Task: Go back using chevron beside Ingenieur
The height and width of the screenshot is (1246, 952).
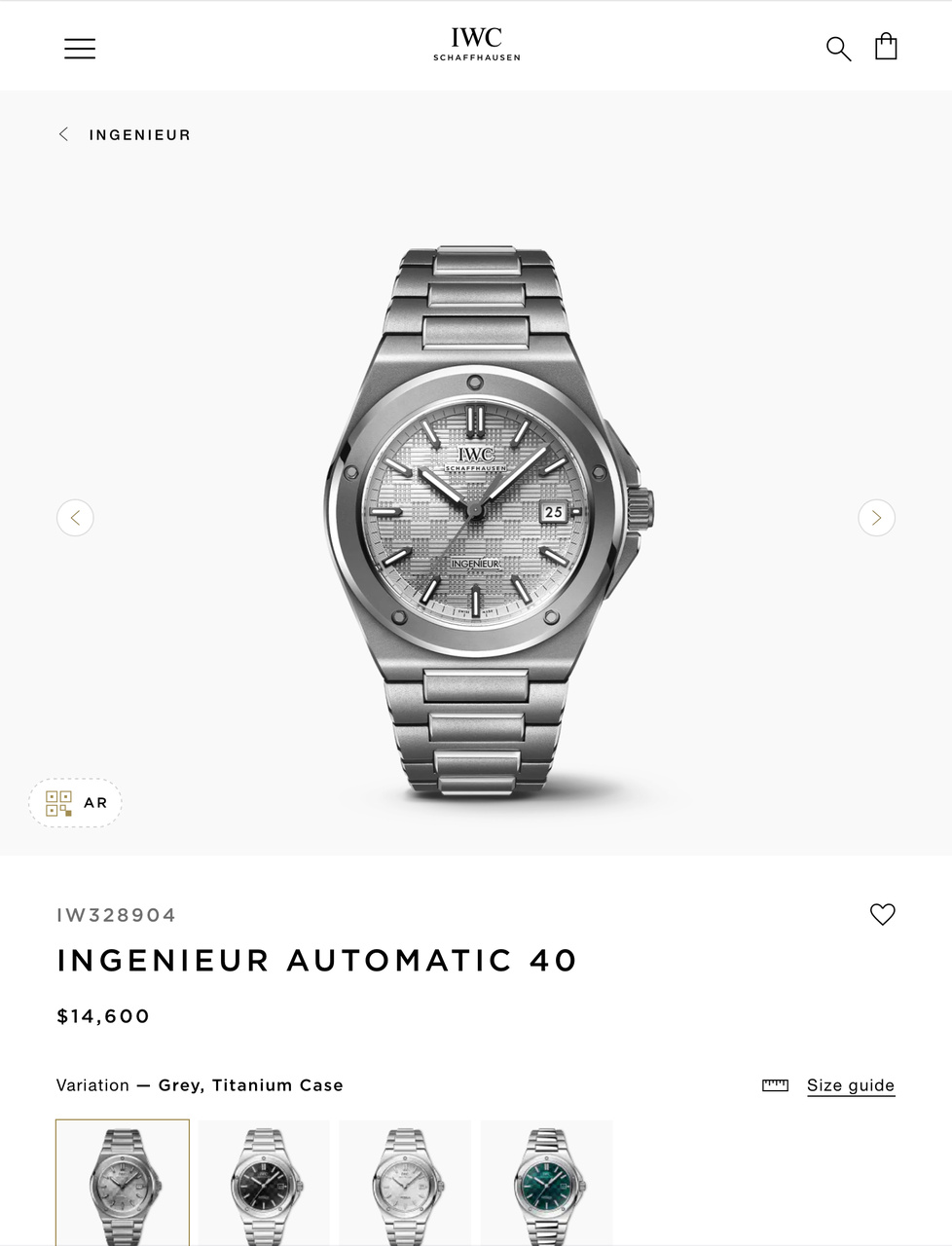Action: click(x=63, y=134)
